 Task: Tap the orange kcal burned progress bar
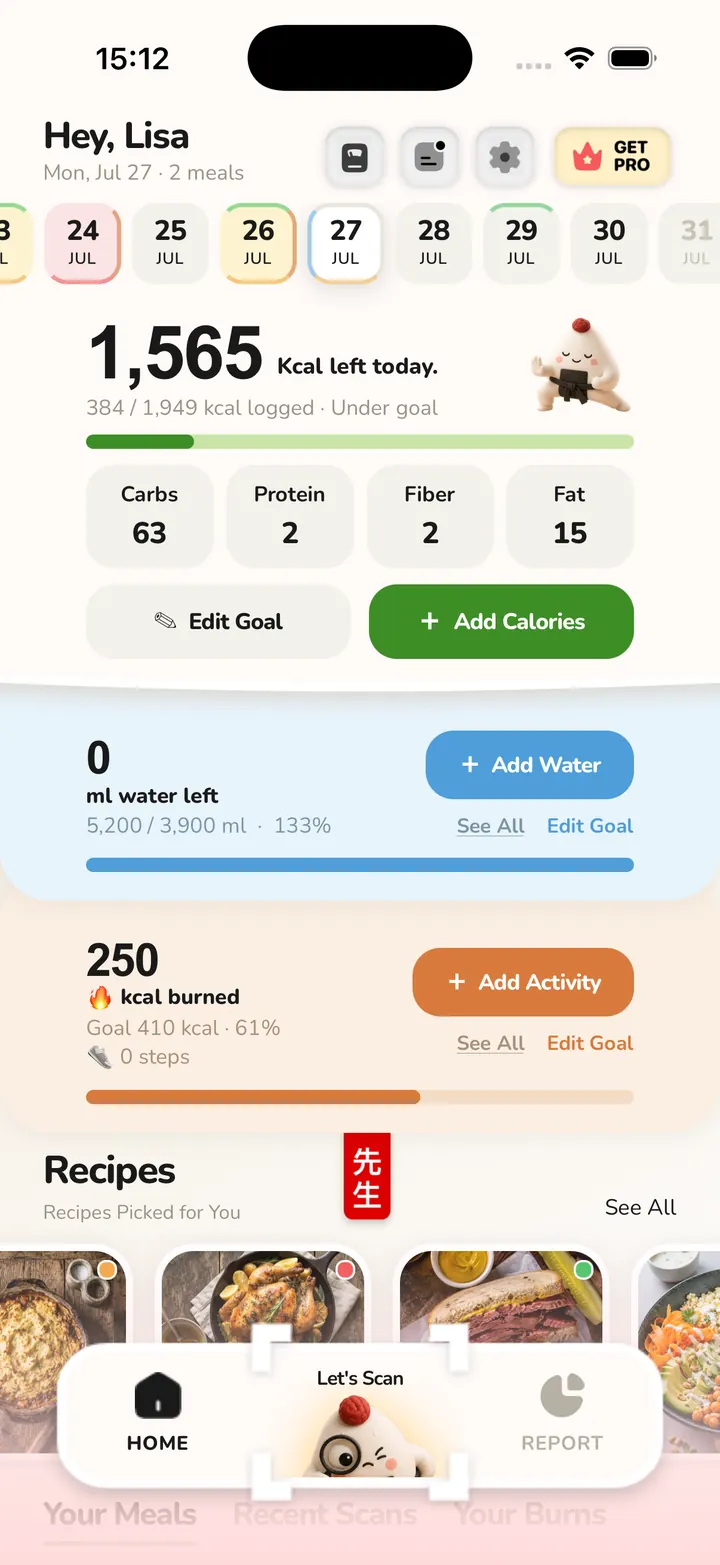(360, 1097)
